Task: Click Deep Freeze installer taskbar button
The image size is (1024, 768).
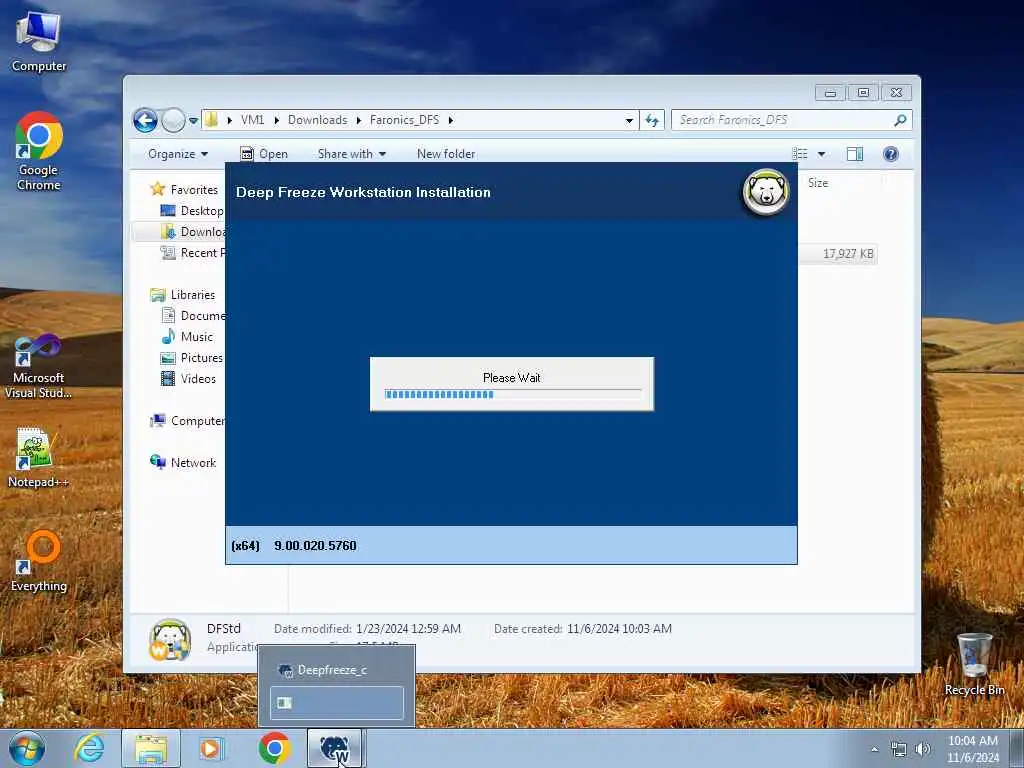Action: (x=335, y=748)
